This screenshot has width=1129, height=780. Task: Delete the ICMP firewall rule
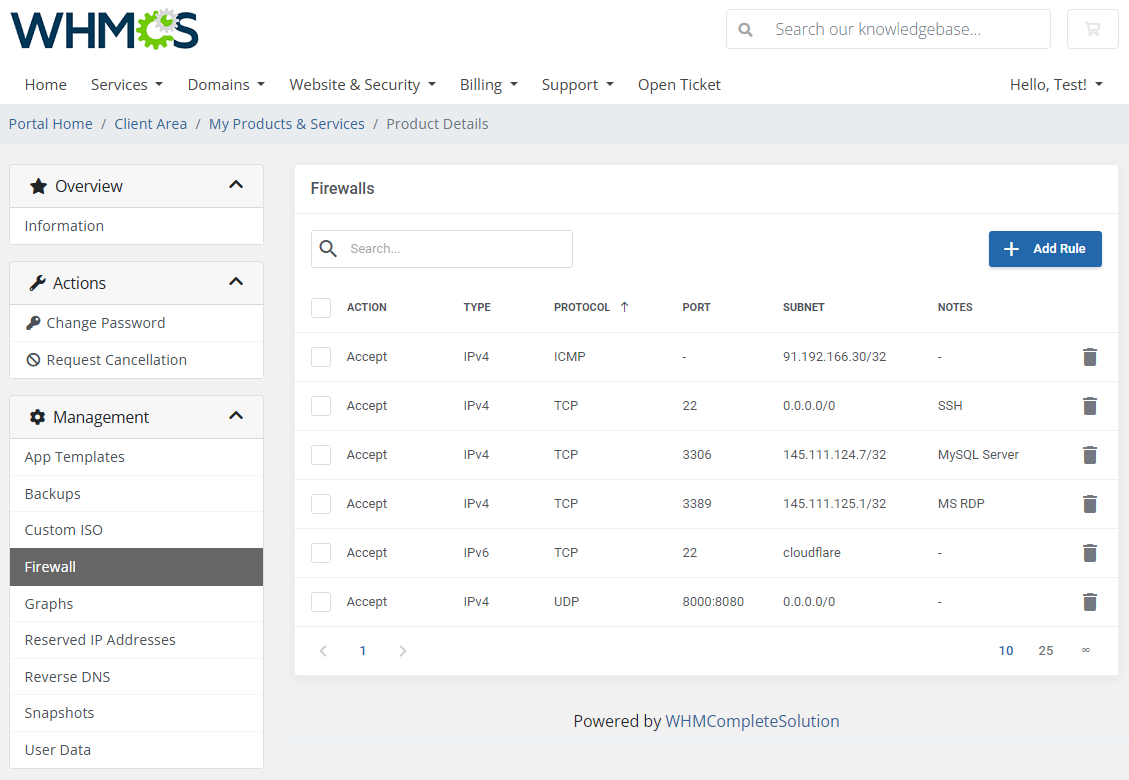click(1089, 357)
